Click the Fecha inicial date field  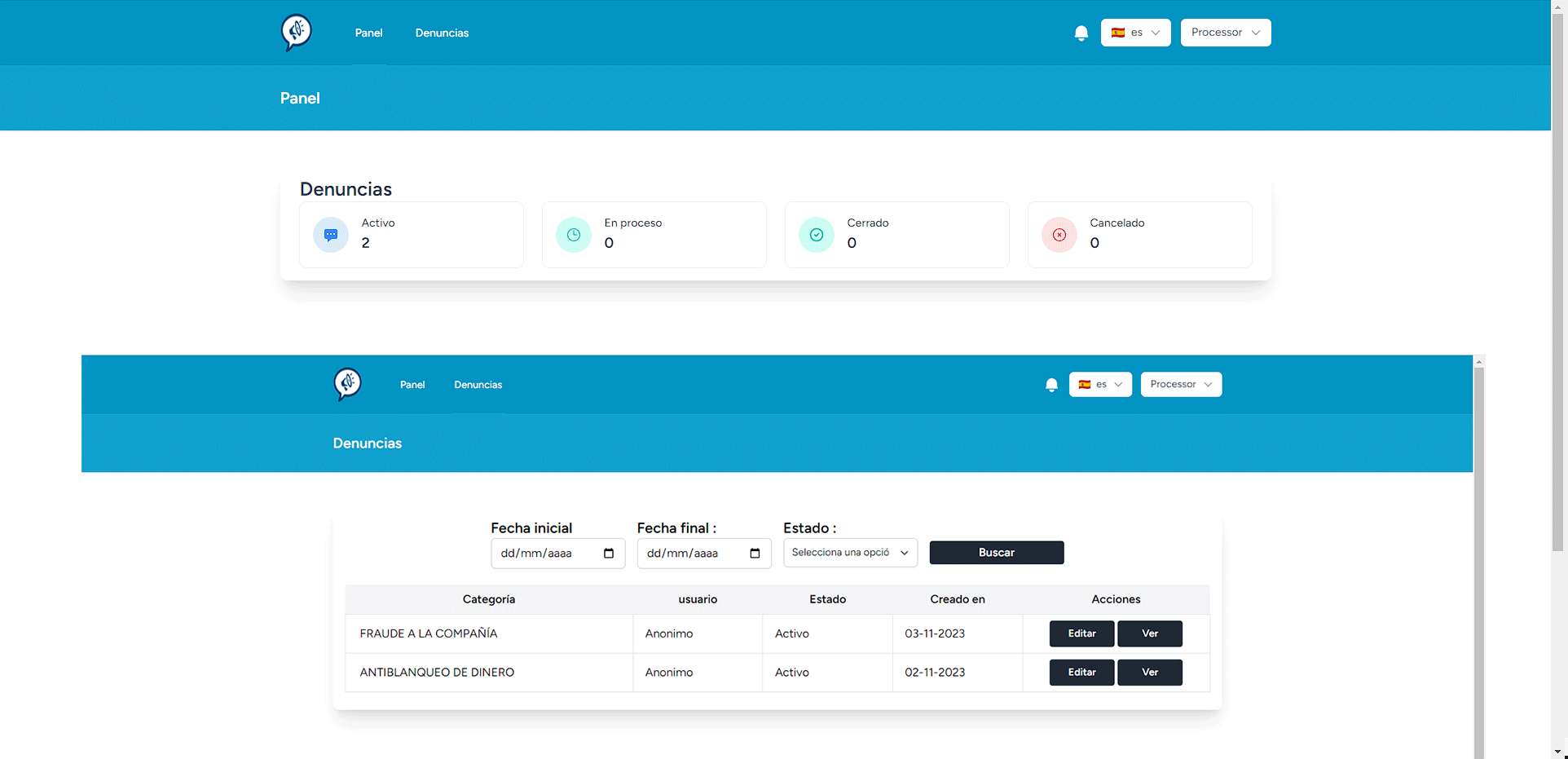546,554
